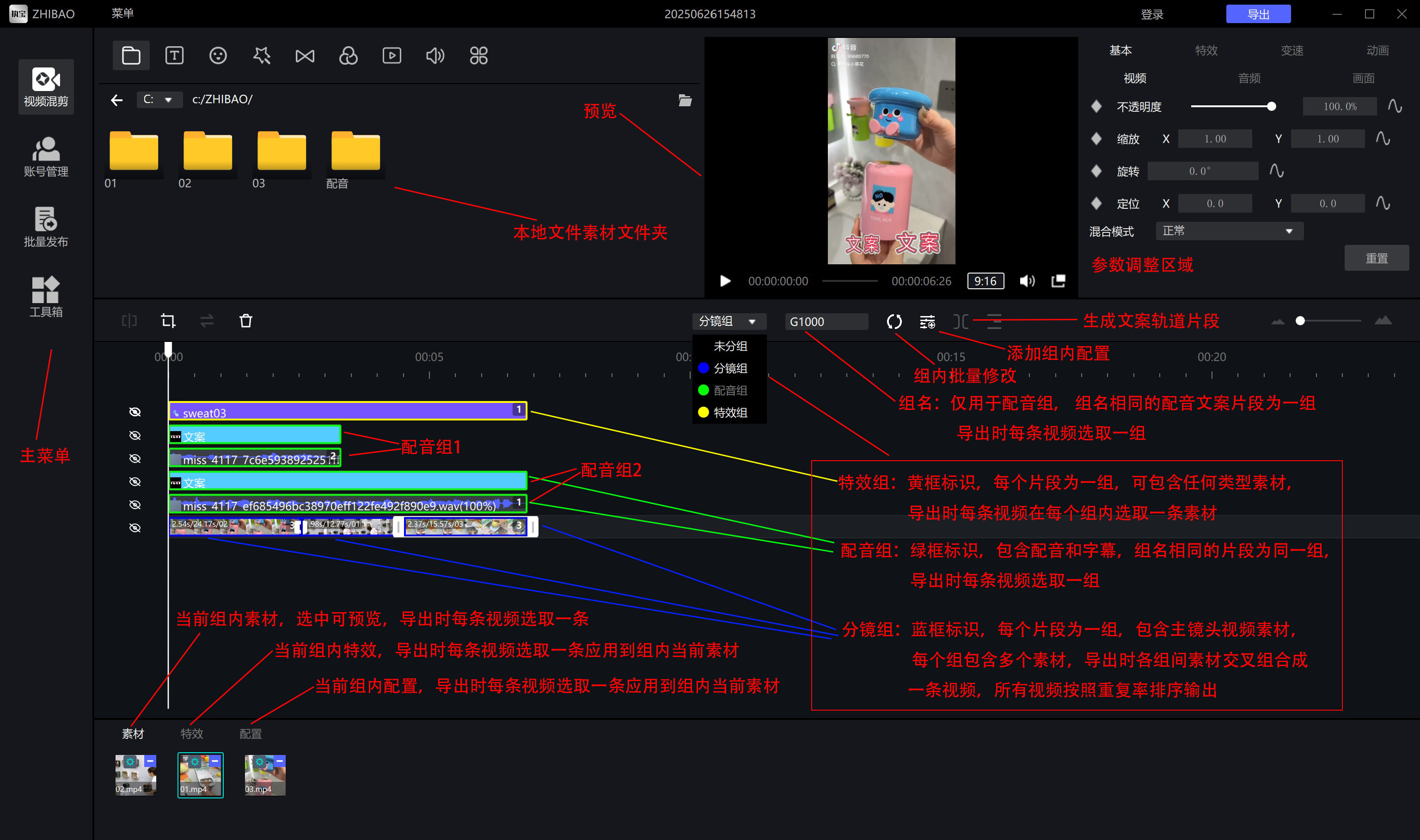Expand the 混合模式 blend mode dropdown
Image resolution: width=1420 pixels, height=840 pixels.
click(x=1229, y=231)
